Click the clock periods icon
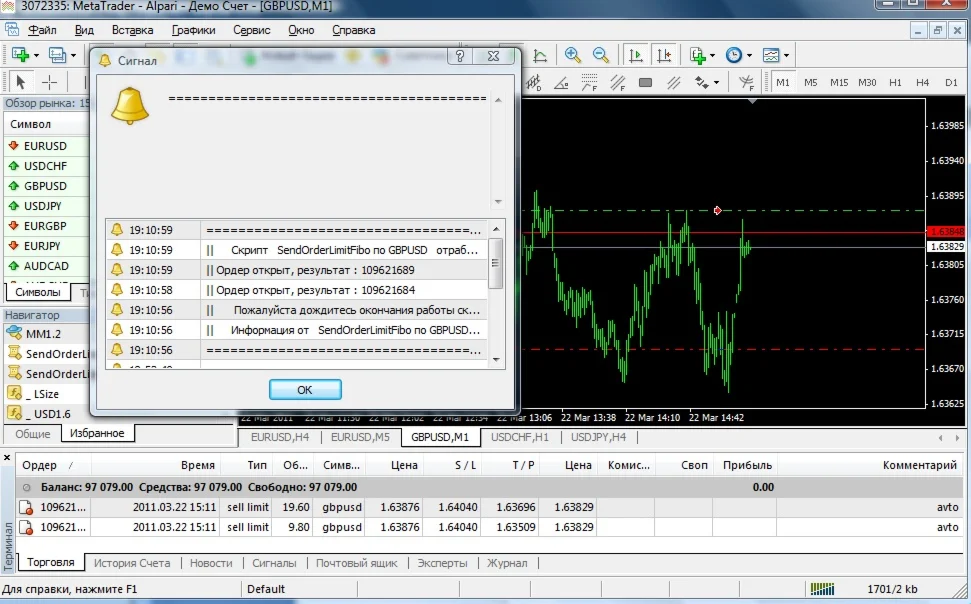Viewport: 971px width, 604px height. [733, 56]
